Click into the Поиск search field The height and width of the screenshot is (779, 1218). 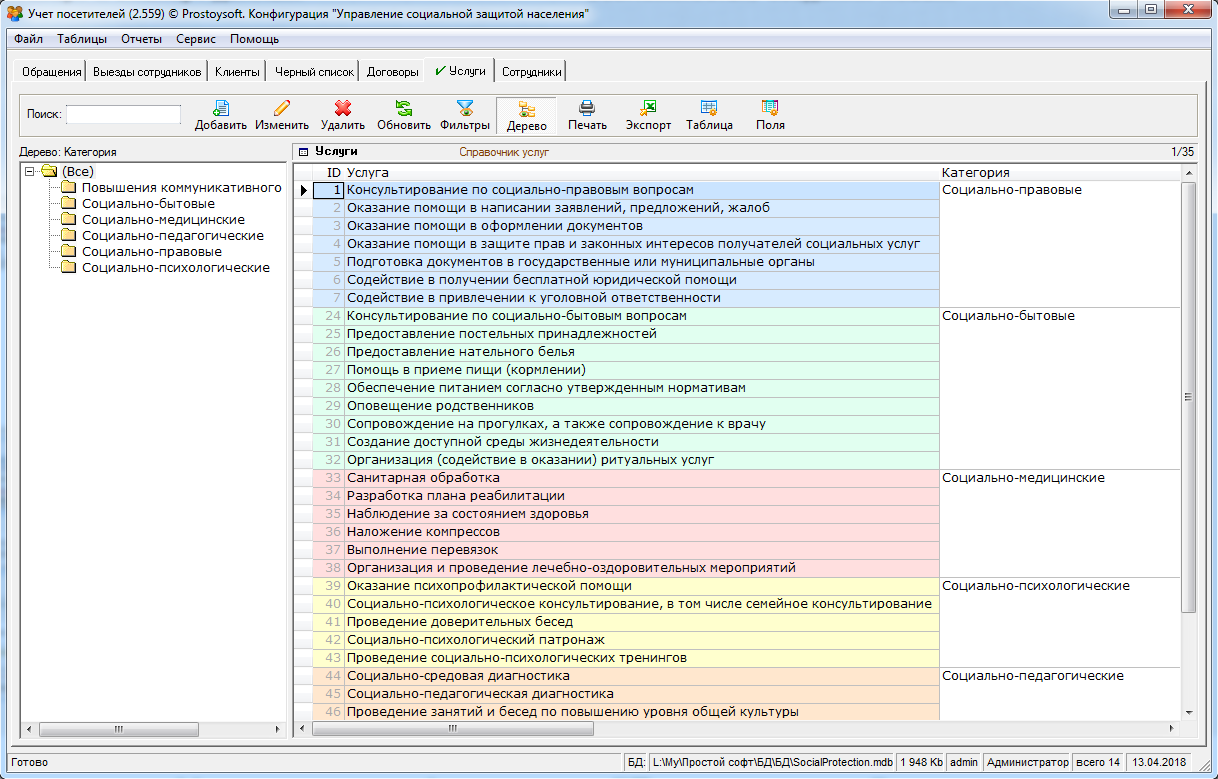(x=123, y=114)
